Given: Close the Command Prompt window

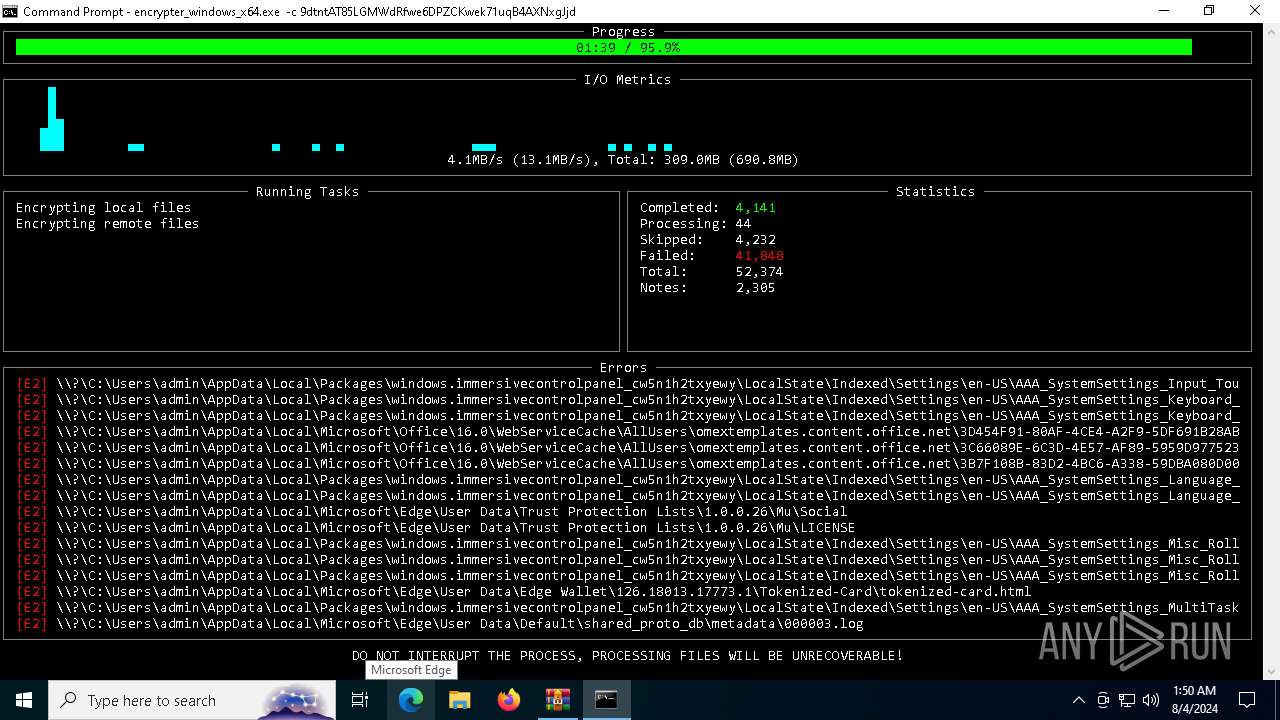Looking at the screenshot, I should click(1256, 11).
